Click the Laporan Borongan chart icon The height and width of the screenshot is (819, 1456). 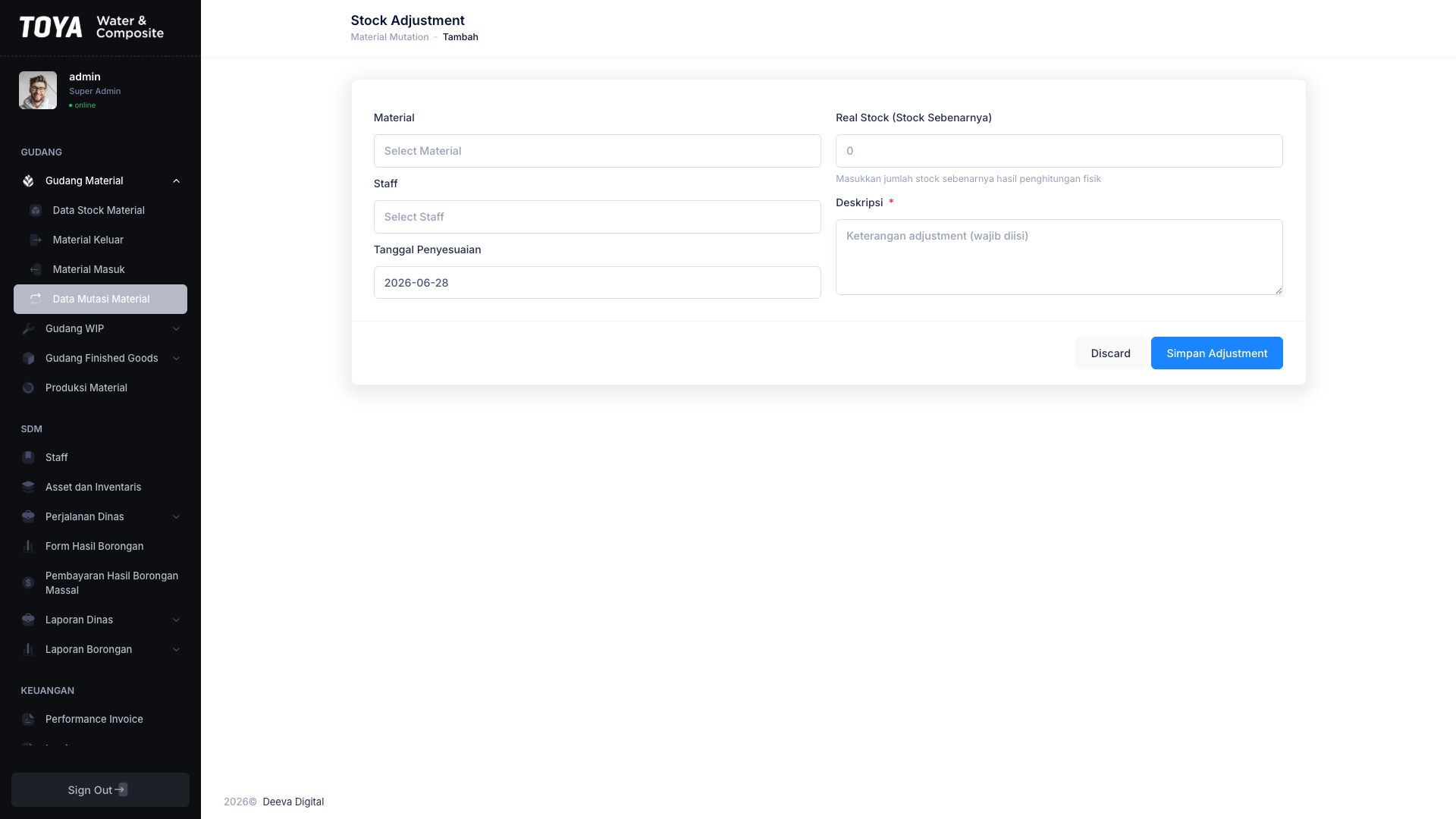pos(28,650)
